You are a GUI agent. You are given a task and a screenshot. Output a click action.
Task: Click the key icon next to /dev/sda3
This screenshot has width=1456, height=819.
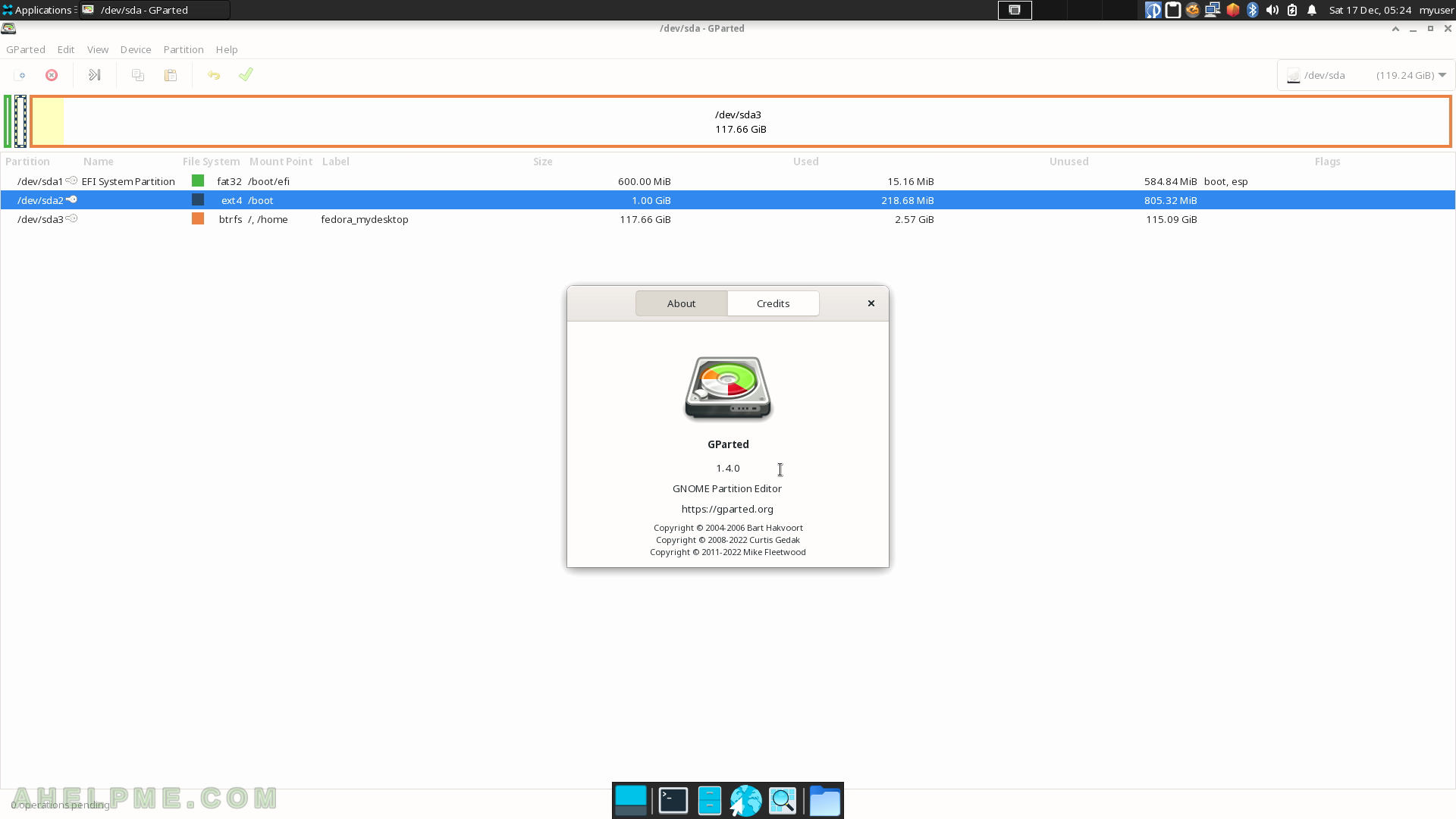[x=71, y=218]
